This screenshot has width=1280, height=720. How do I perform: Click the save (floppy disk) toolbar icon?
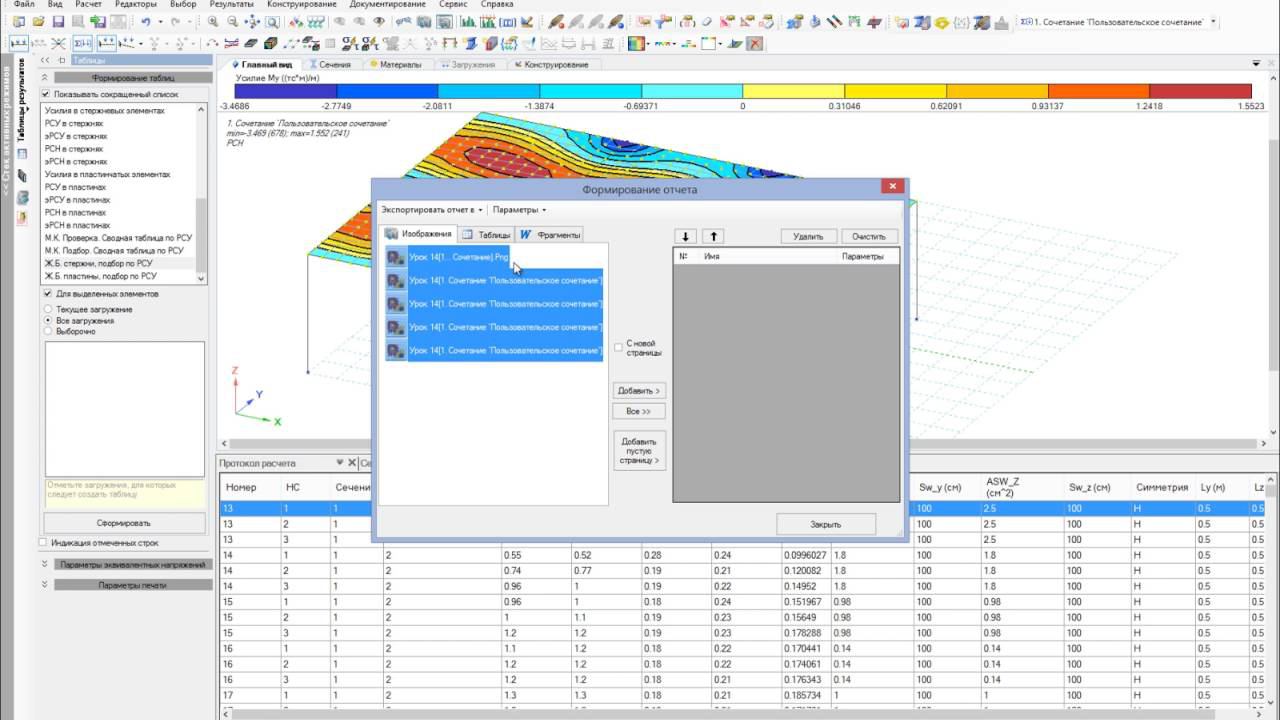point(58,22)
